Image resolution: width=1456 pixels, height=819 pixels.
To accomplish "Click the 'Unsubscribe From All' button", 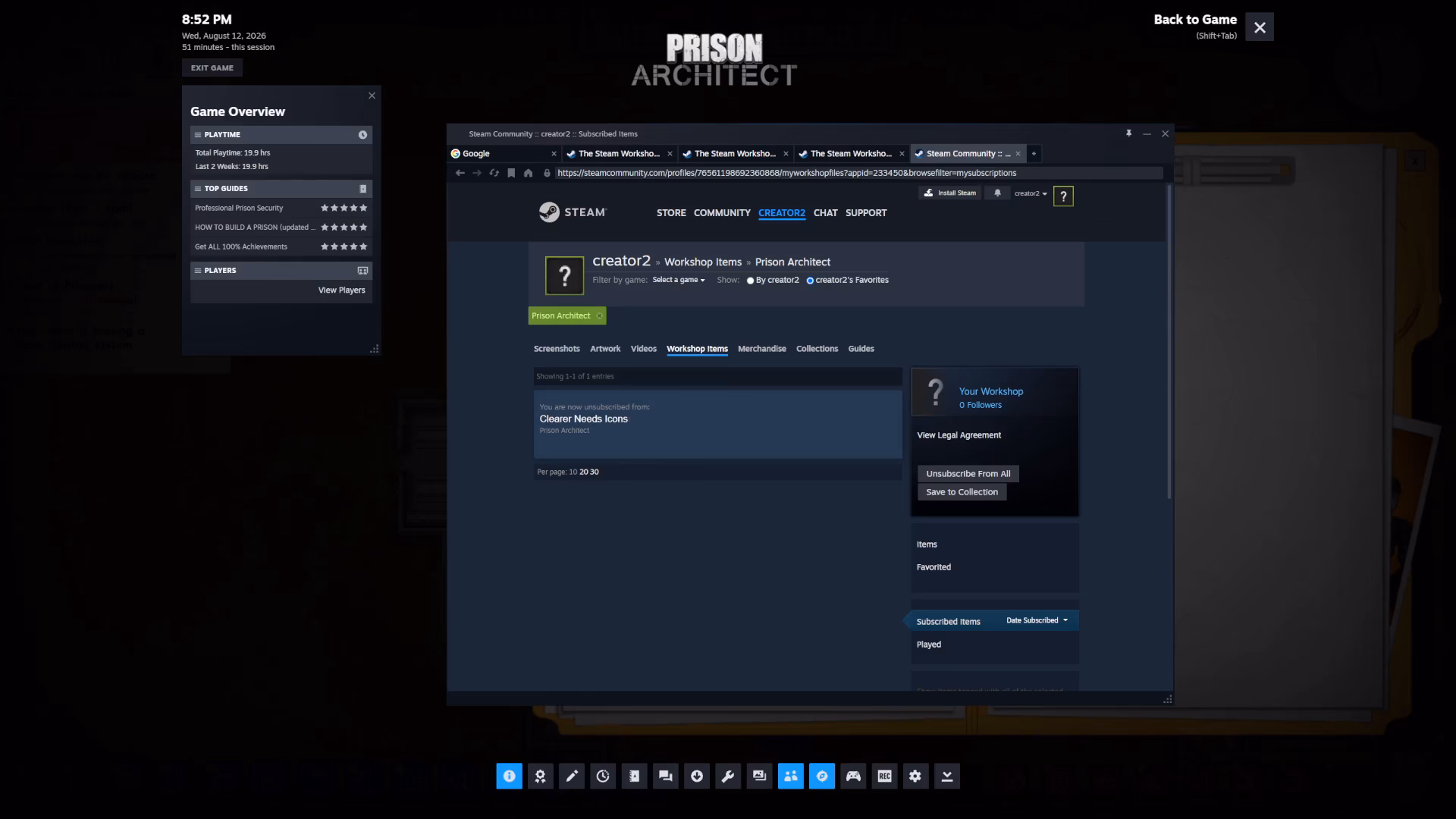I will tap(968, 473).
